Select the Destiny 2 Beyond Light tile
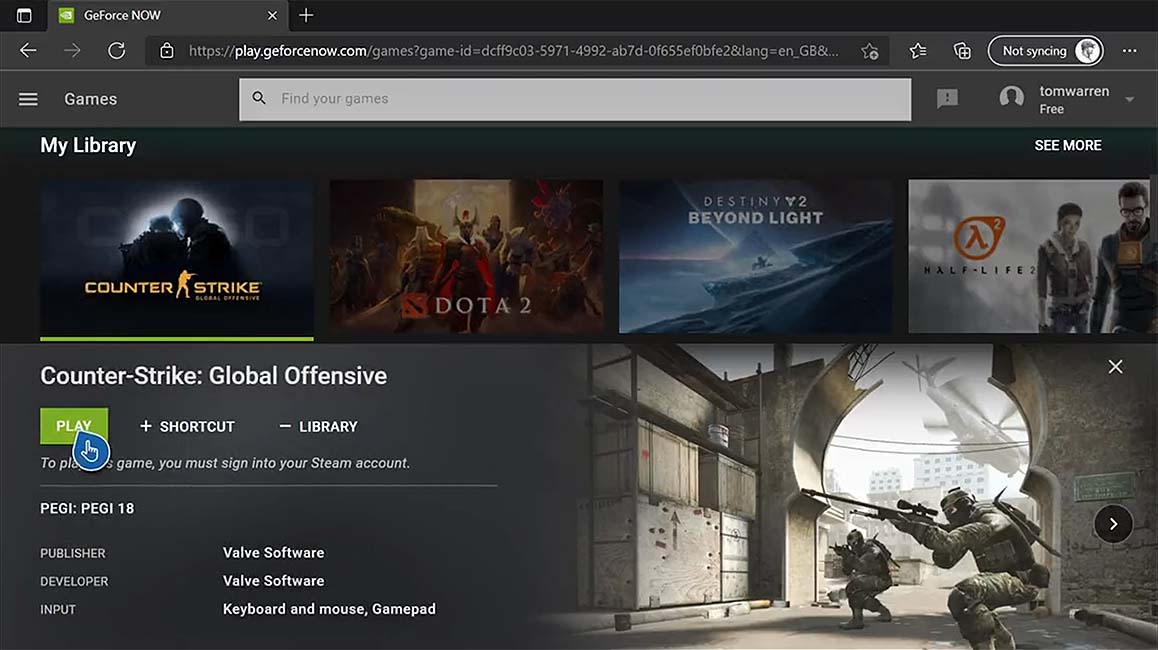The height and width of the screenshot is (650, 1158). (x=756, y=256)
